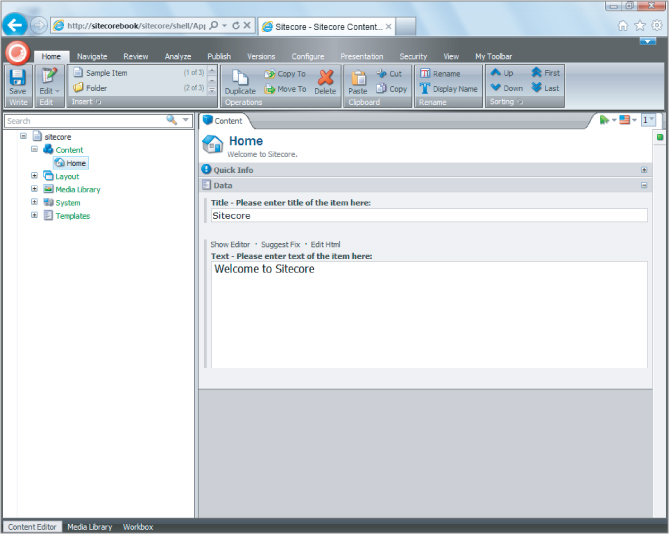Screen dimensions: 669x534
Task: Click the Save icon in the ribbon
Action: [x=17, y=78]
